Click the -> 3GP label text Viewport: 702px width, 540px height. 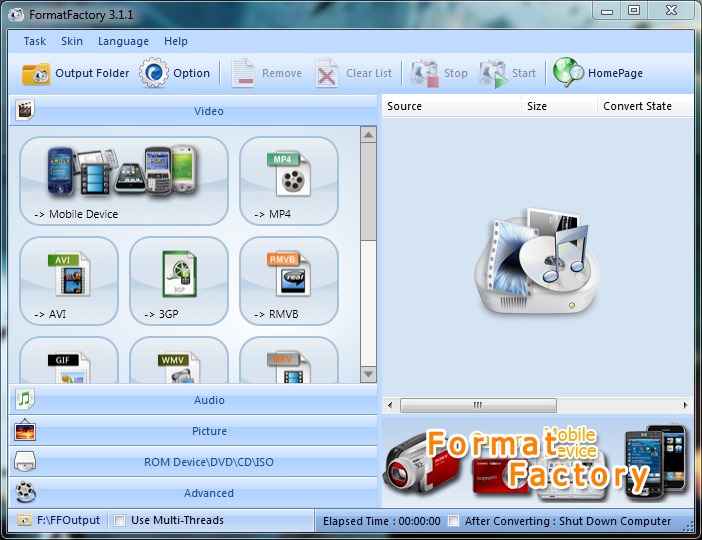(x=161, y=314)
